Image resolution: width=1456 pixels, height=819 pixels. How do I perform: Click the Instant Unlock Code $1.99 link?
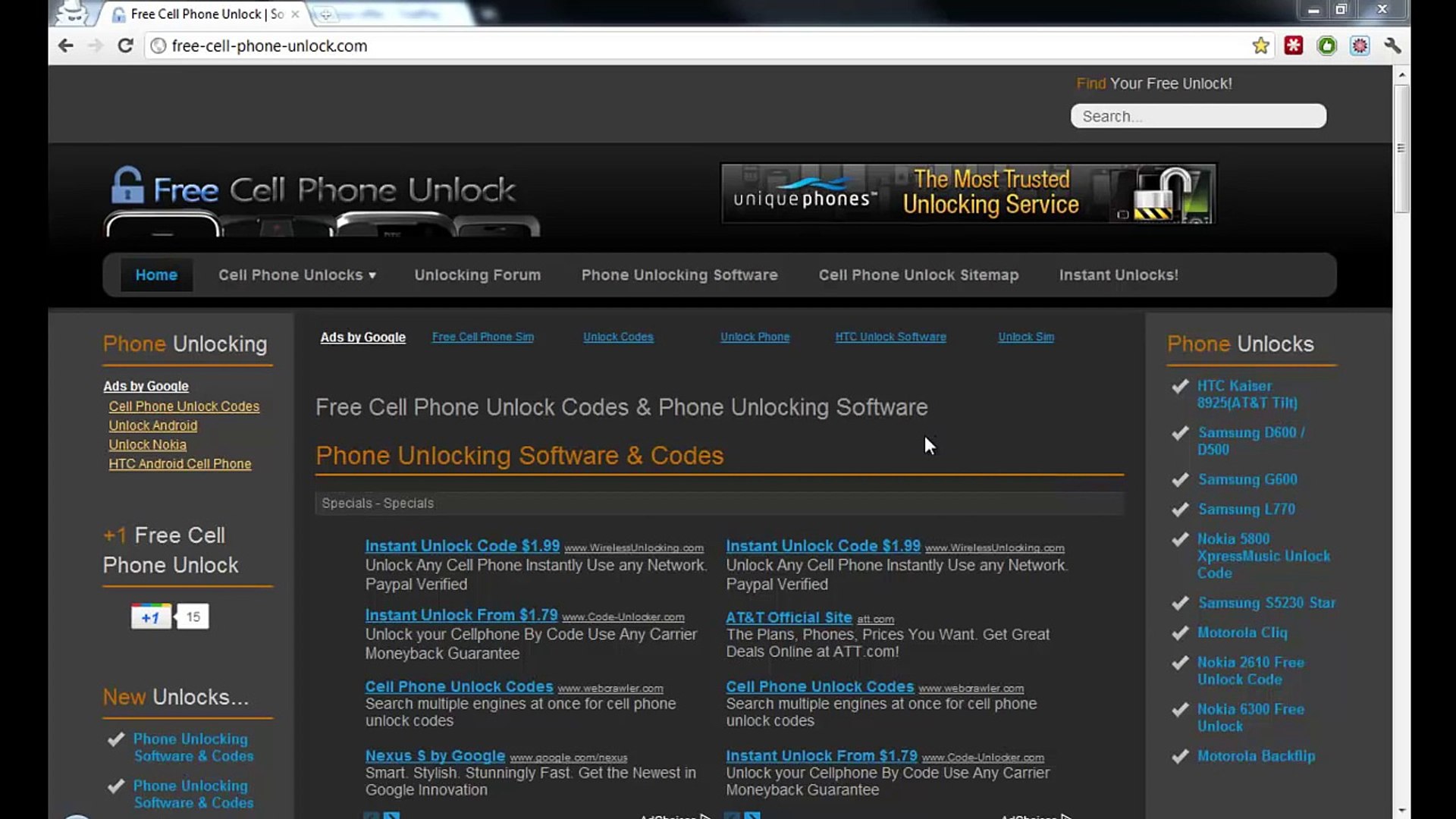tap(463, 545)
